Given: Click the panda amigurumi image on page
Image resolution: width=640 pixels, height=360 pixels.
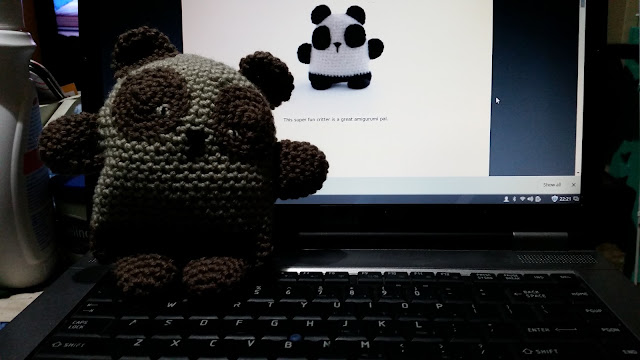Looking at the screenshot, I should pos(340,48).
